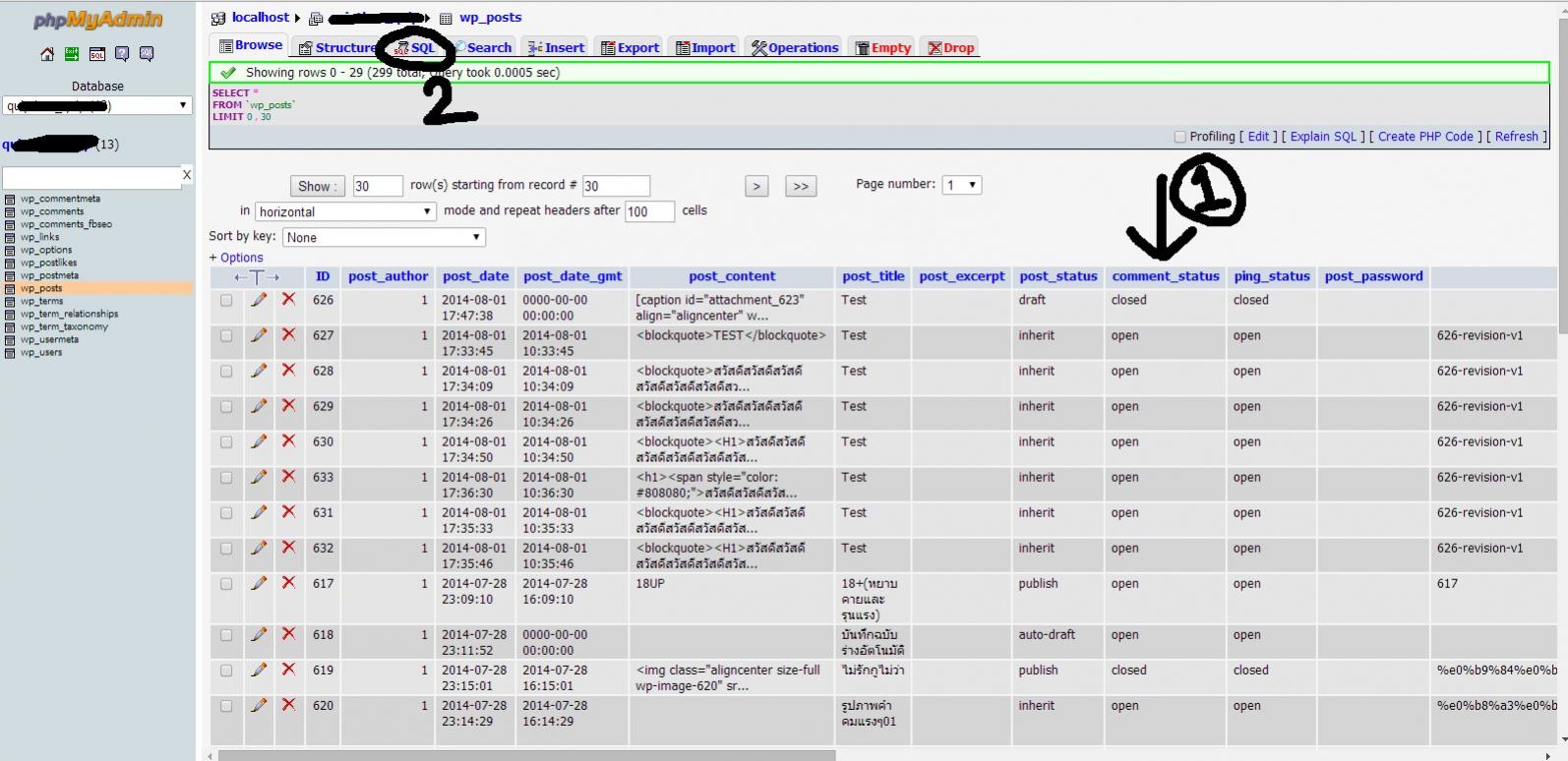Click the wp_comments table icon in sidebar
The width and height of the screenshot is (1568, 761).
10,211
